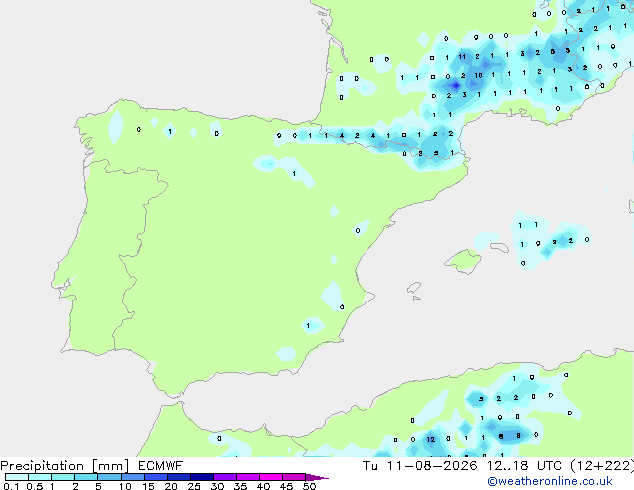Viewport: 634px width, 490px height.
Task: Click the 20–25 mm dark blue swatch
Action: click(x=179, y=477)
